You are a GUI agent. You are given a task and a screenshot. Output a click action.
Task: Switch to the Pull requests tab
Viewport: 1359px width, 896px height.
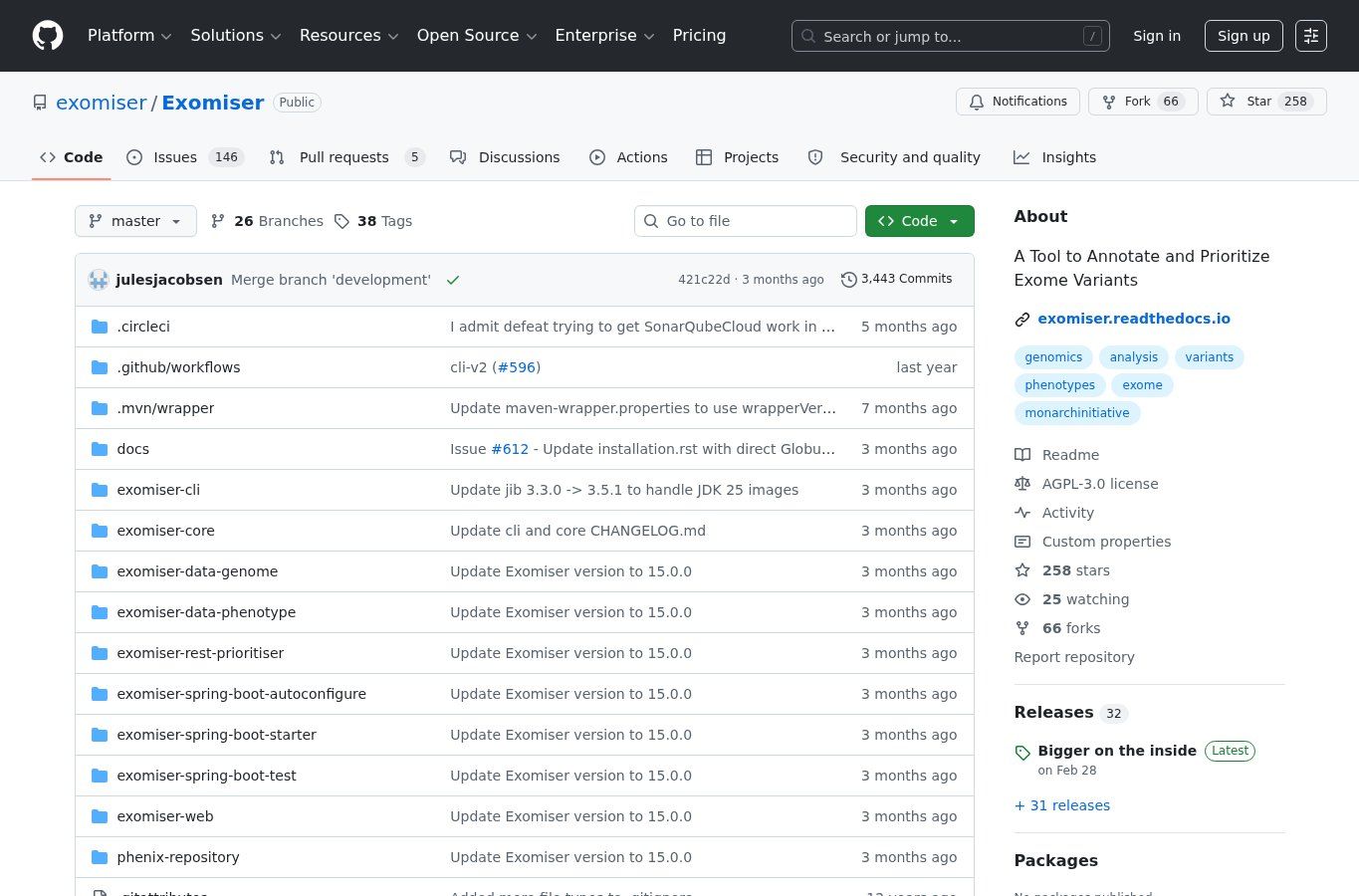347,157
